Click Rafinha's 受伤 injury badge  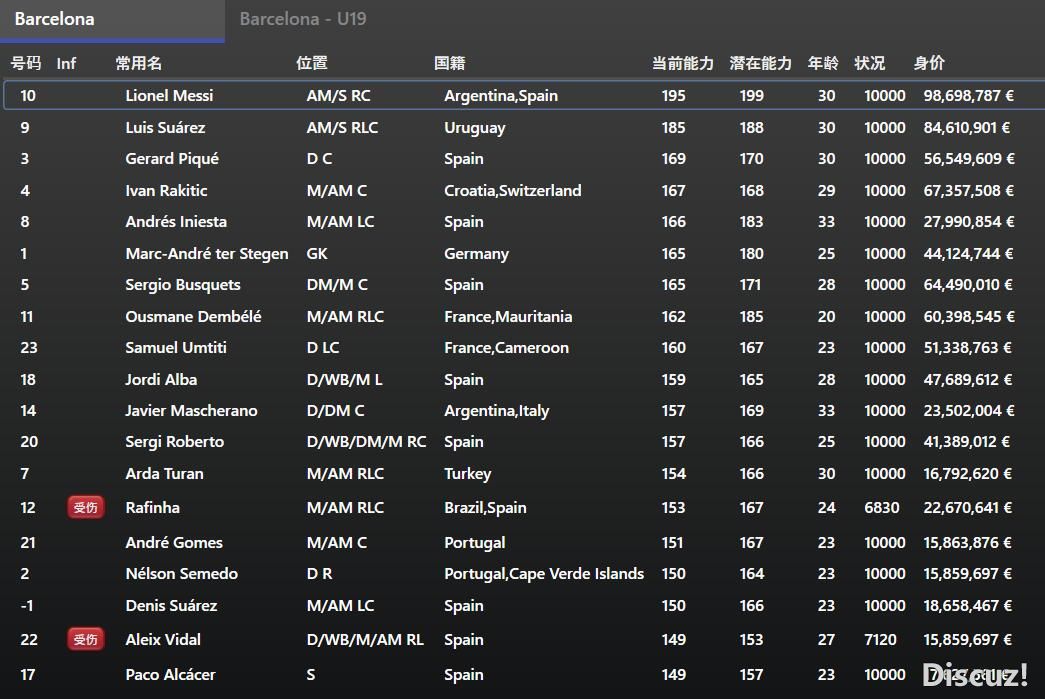85,508
